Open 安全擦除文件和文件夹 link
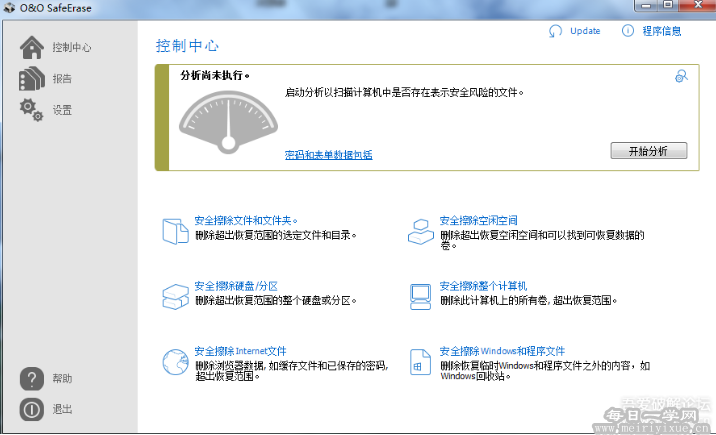 point(246,220)
